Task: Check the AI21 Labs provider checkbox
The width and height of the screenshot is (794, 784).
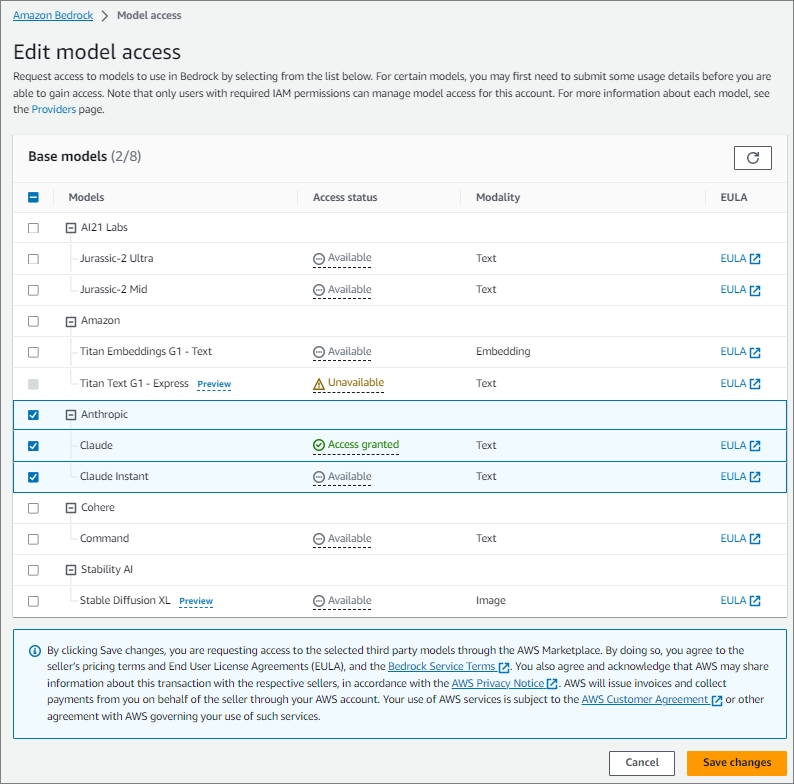Action: point(33,228)
